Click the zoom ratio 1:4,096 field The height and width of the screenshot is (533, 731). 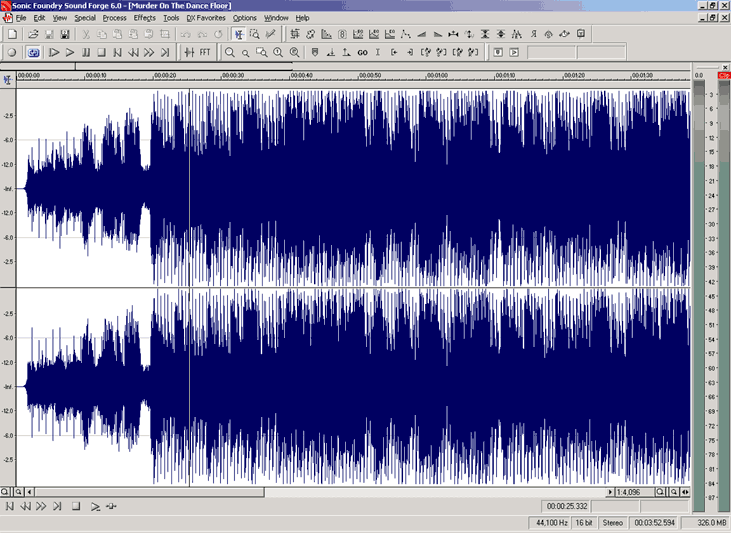point(635,492)
